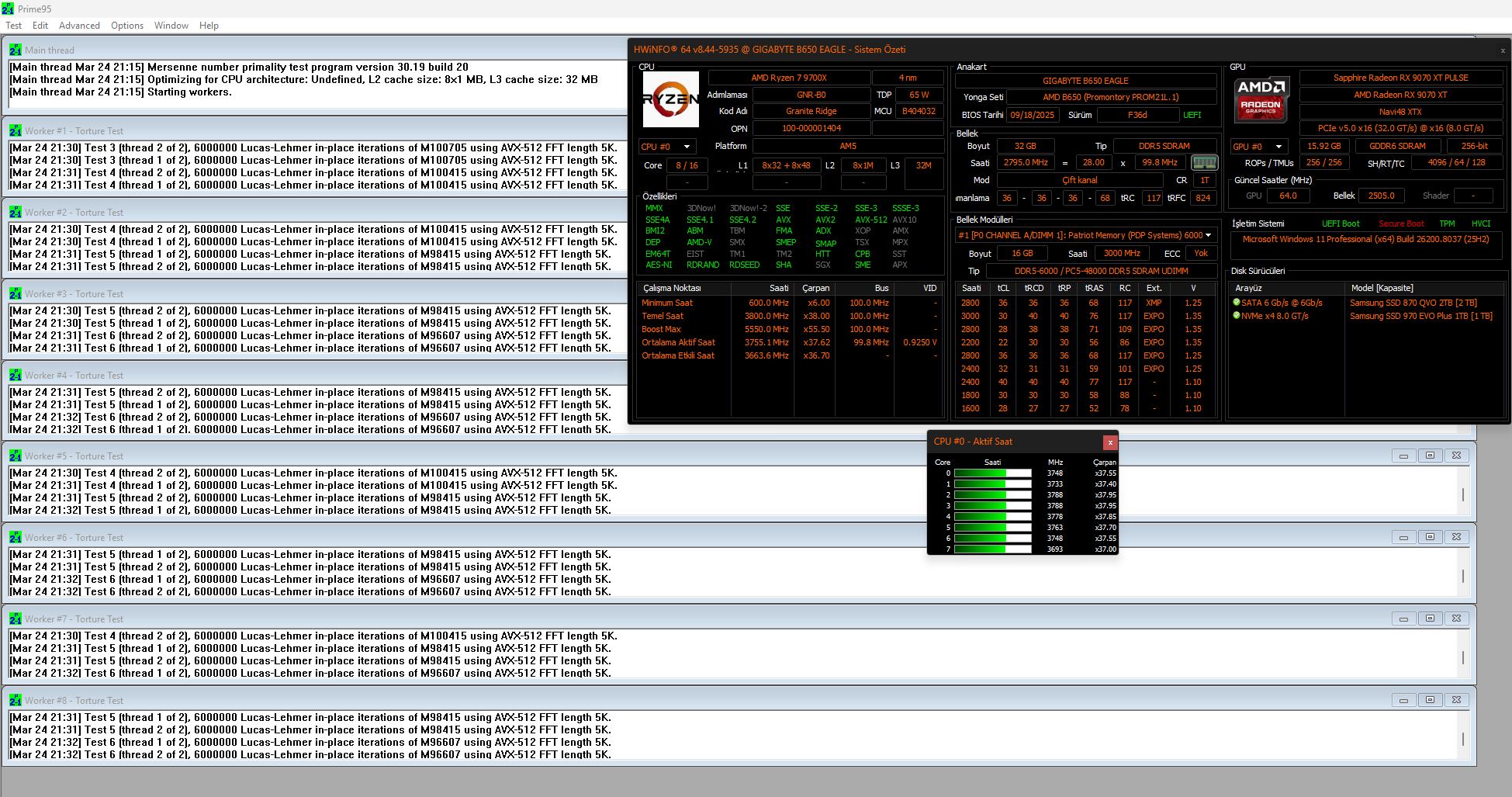Click the Boost Max operating point row
Image resolution: width=1512 pixels, height=797 pixels.
[790, 329]
